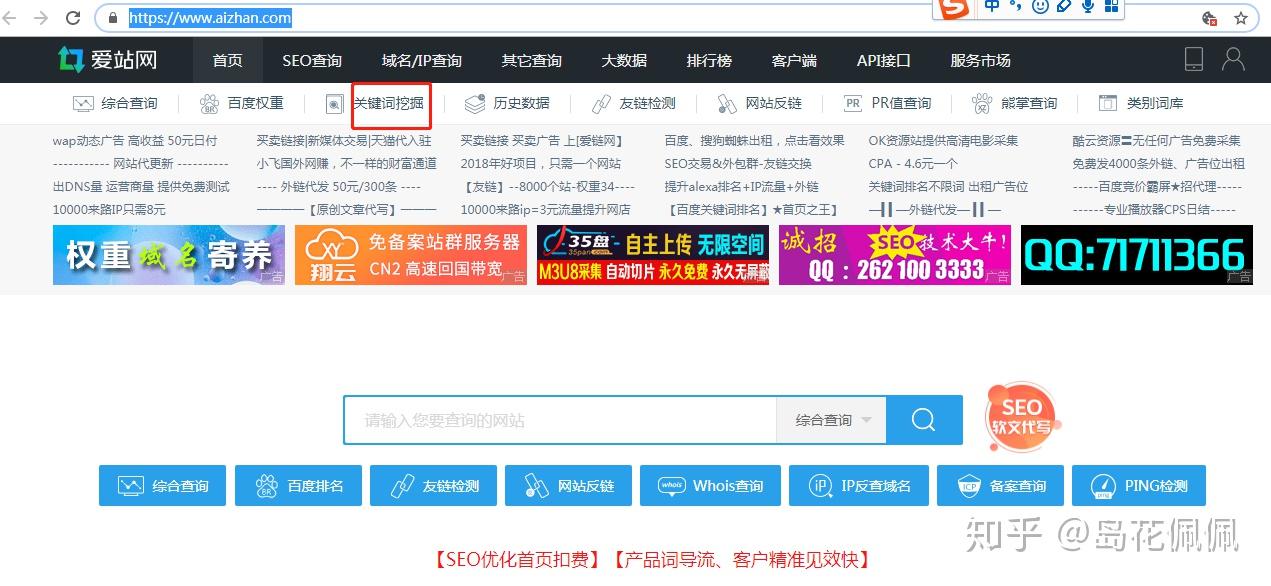
Task: Click the Sogou input method S icon
Action: [954, 9]
